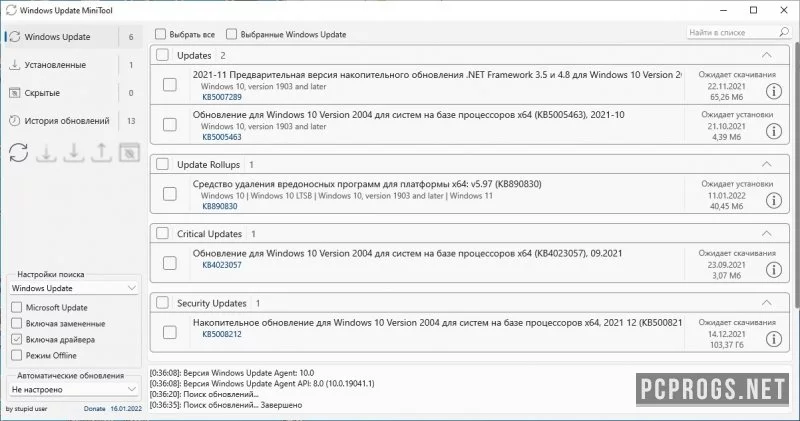Click the 16.01.2022 version date
800x421 pixels.
126,409
